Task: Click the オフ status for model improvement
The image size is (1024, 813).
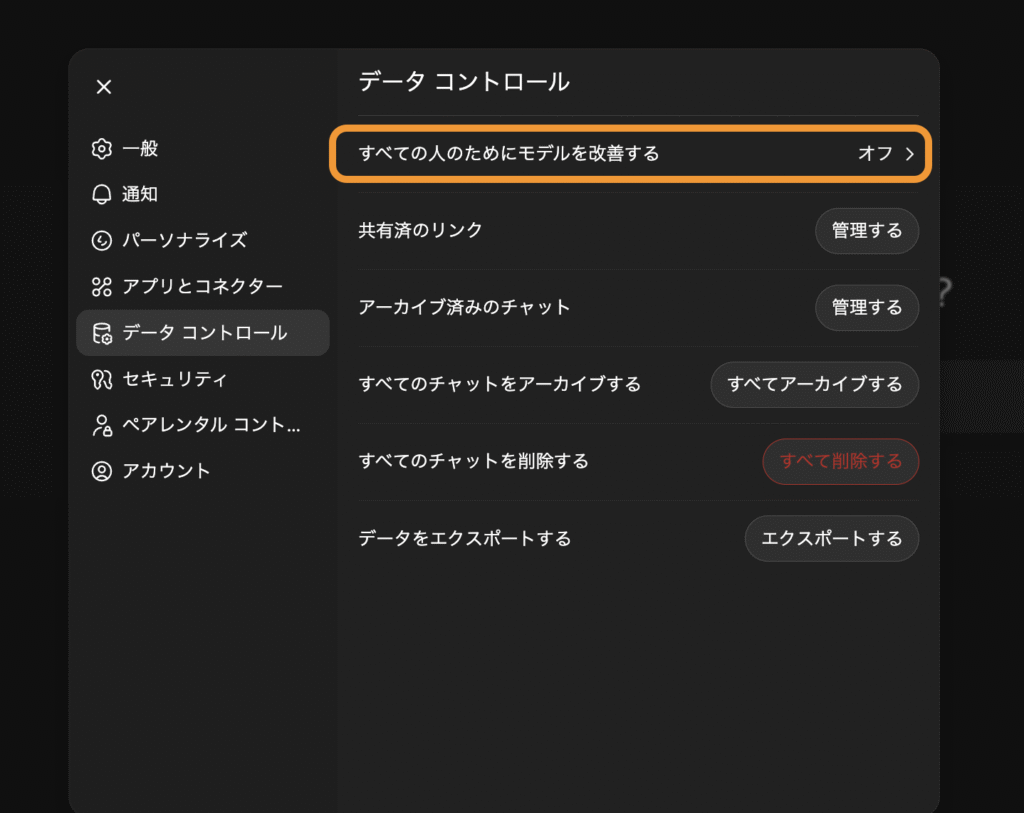Action: click(x=875, y=154)
